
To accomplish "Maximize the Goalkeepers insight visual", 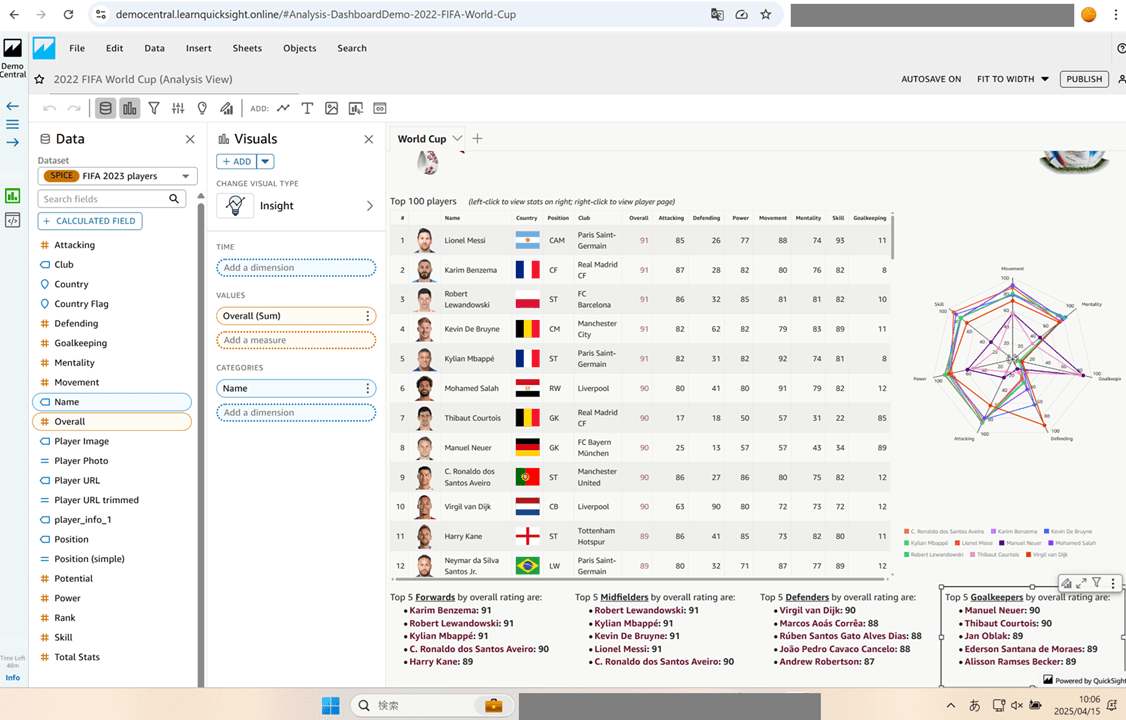I will [1081, 583].
